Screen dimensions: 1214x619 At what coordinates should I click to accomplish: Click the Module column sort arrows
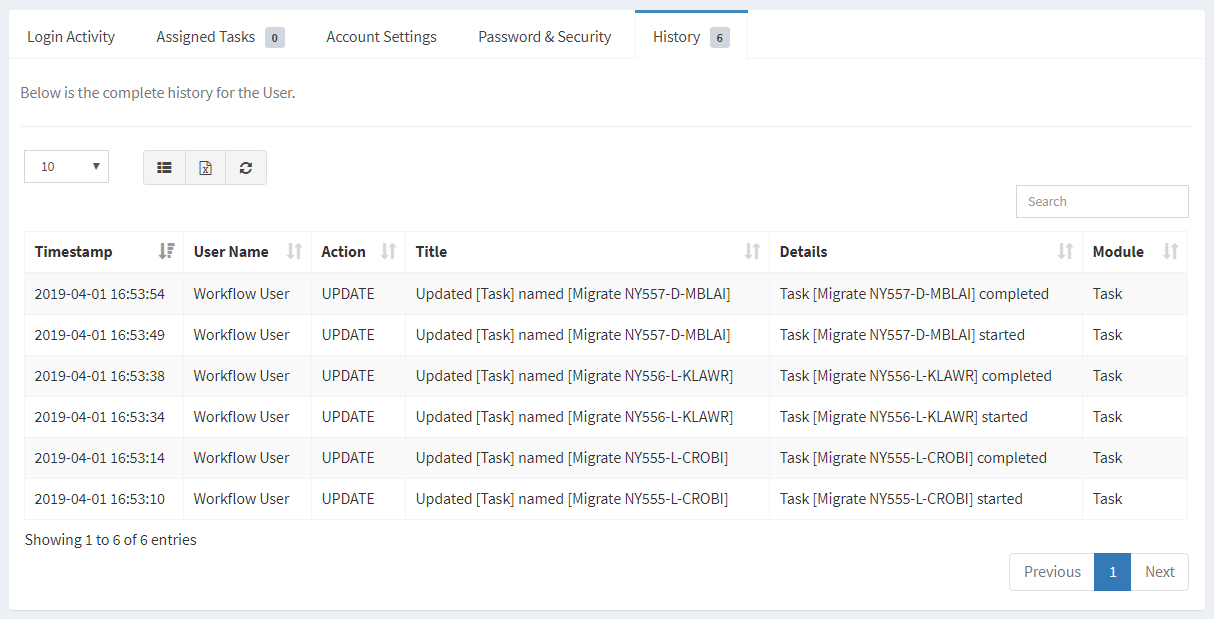pos(1170,252)
